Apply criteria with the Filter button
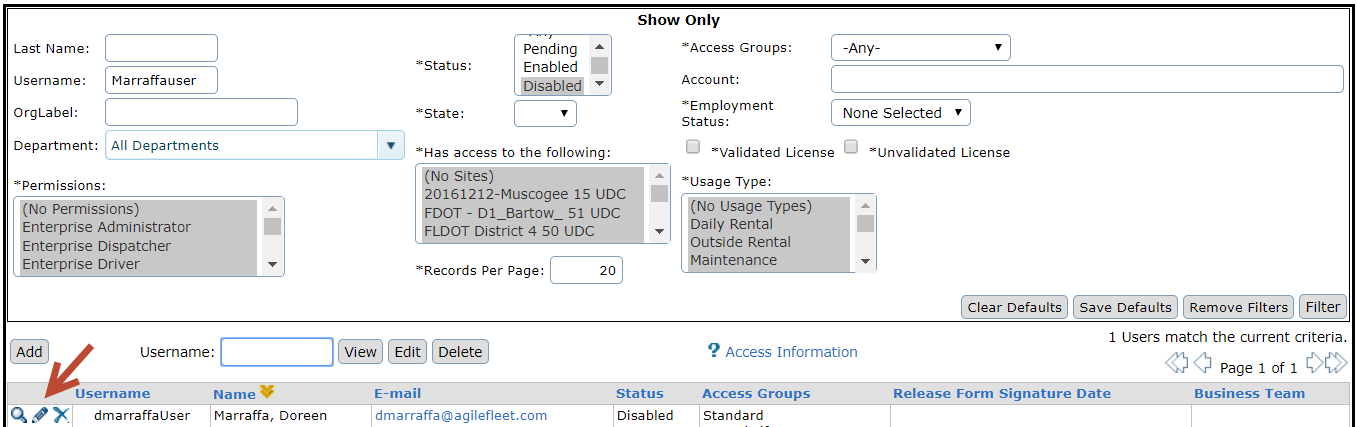 click(1323, 307)
